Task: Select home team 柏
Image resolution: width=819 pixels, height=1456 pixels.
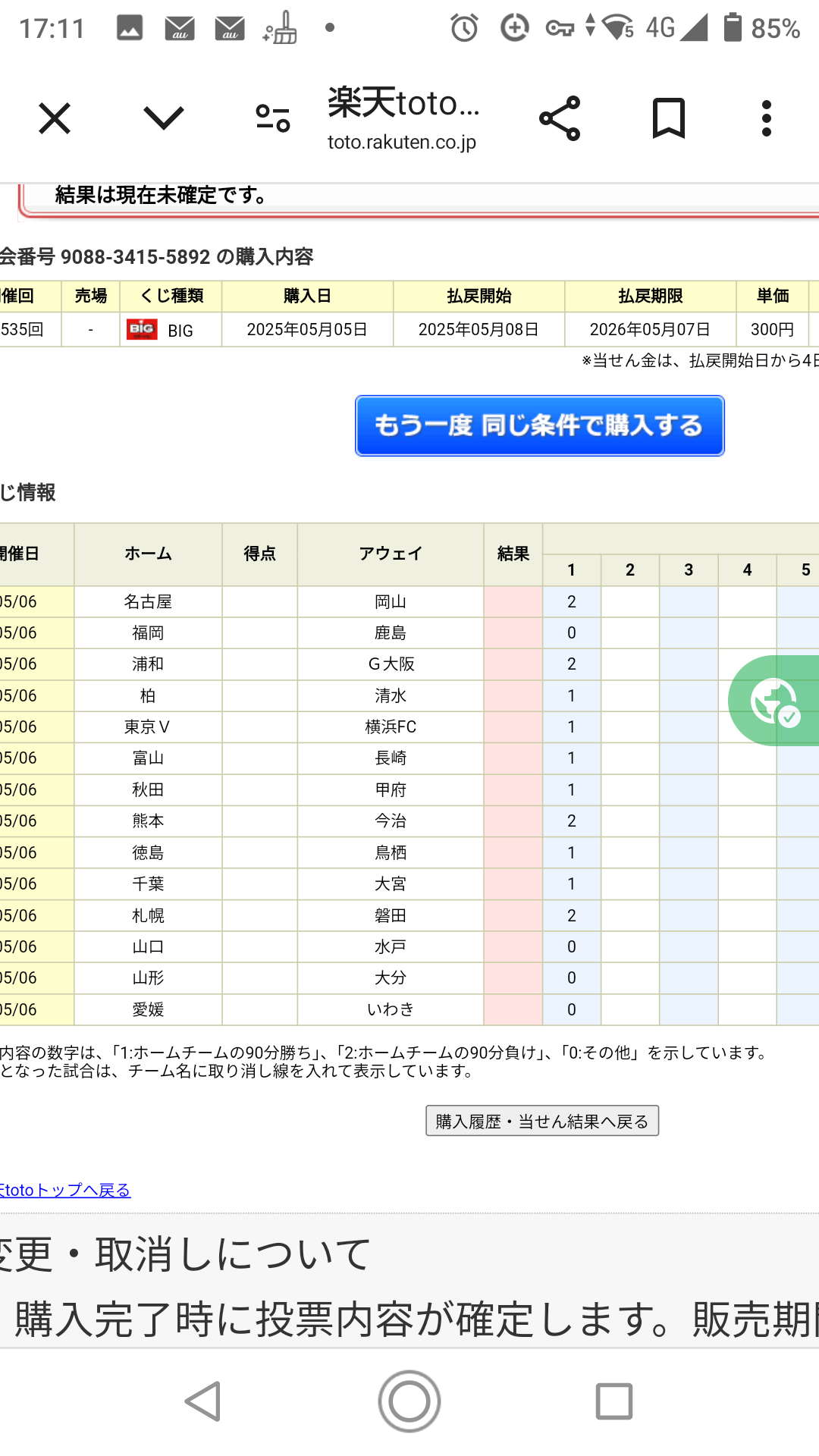Action: (x=148, y=696)
